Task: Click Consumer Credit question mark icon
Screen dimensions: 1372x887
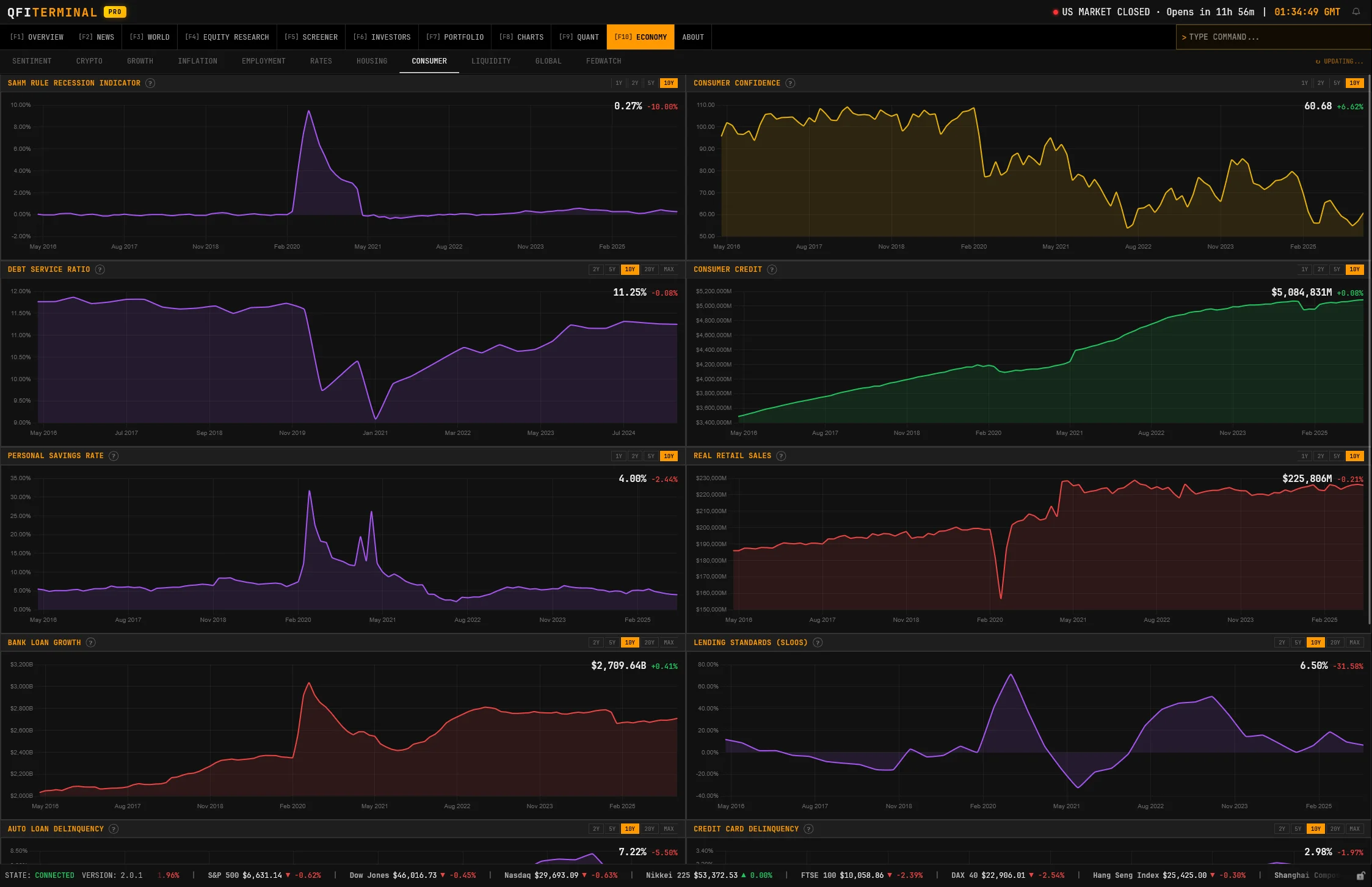Action: click(772, 269)
